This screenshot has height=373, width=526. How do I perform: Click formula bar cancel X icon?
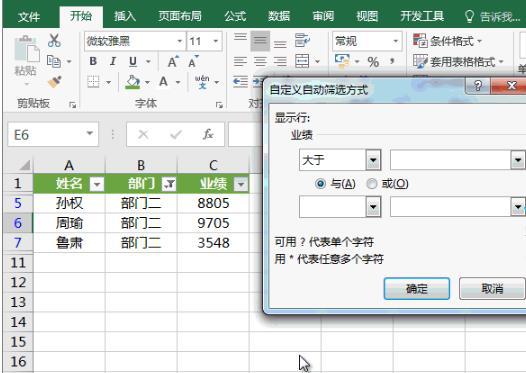click(x=143, y=135)
